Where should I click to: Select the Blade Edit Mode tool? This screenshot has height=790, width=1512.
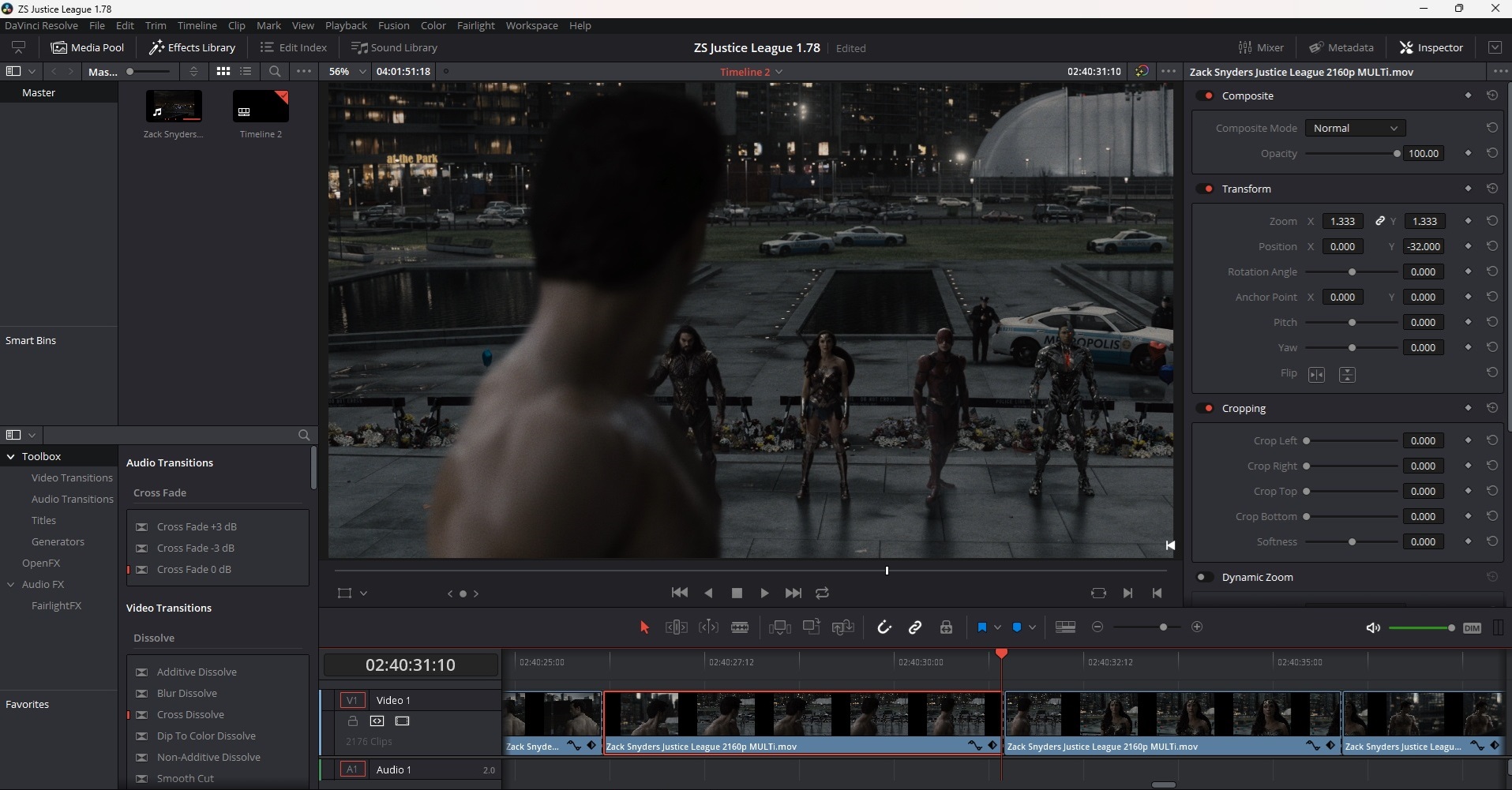click(x=740, y=627)
